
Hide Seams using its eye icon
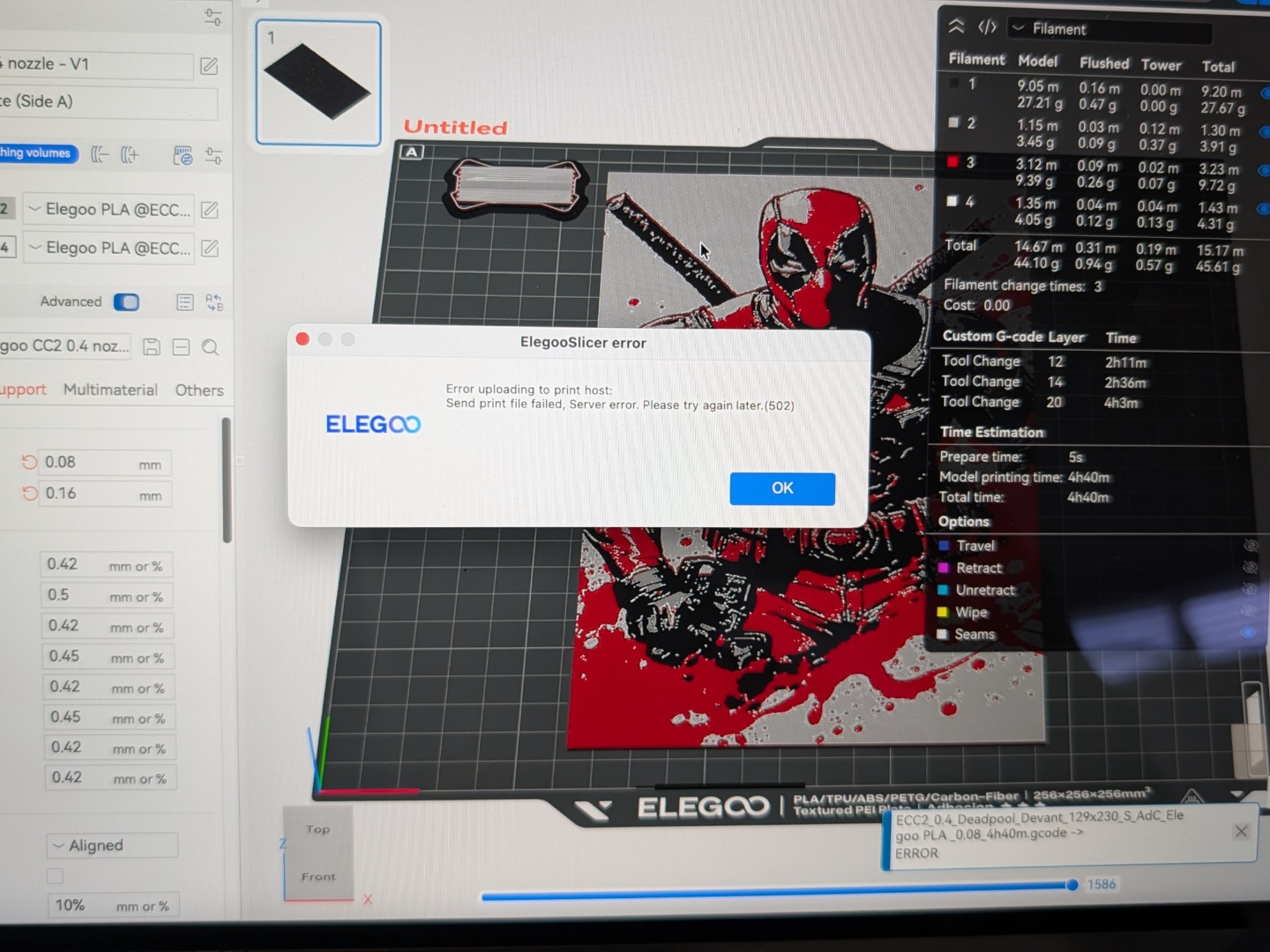coord(1248,632)
